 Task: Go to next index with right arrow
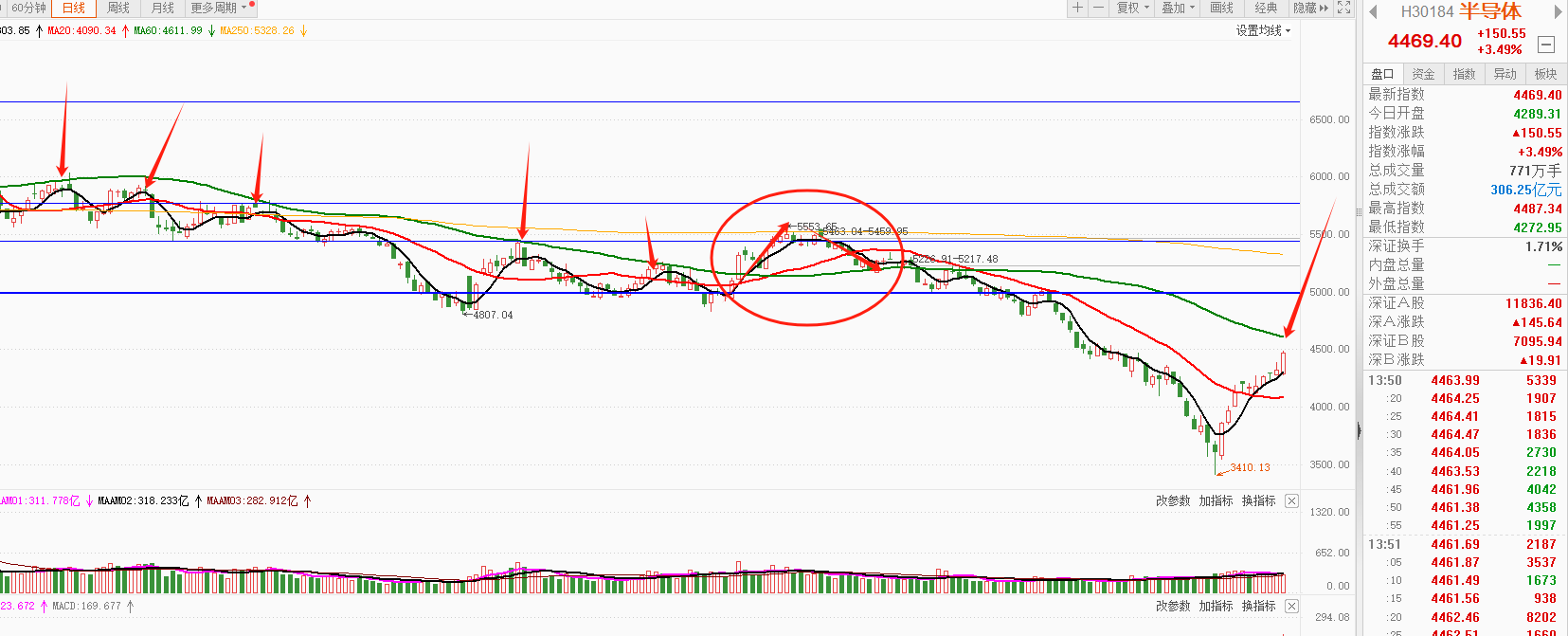pyautogui.click(x=1557, y=12)
